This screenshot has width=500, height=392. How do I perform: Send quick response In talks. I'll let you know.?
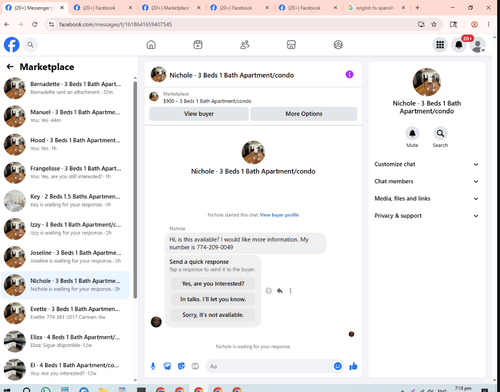(x=213, y=299)
